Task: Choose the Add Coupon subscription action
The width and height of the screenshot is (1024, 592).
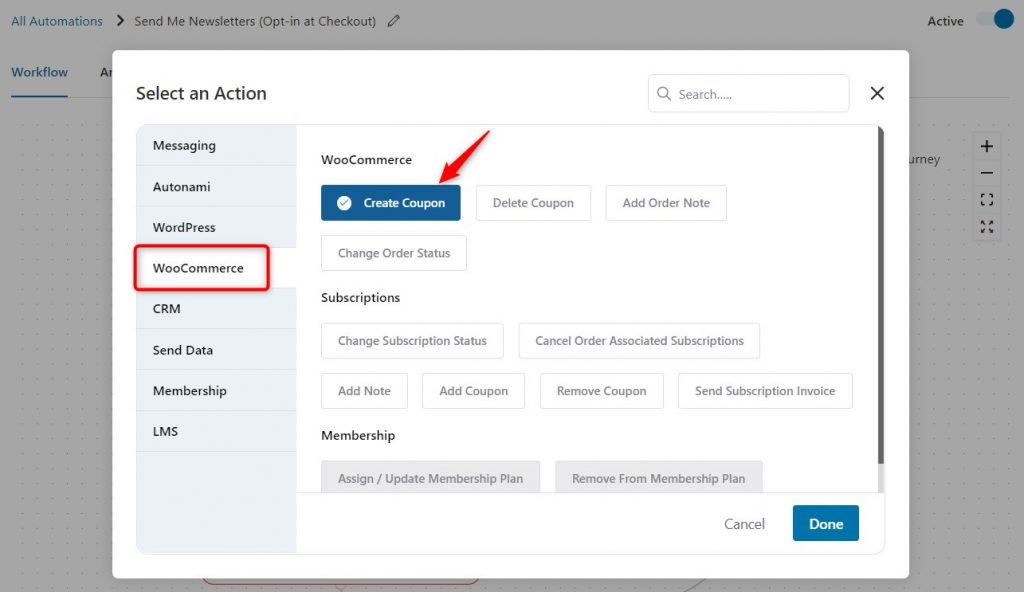Action: [473, 391]
